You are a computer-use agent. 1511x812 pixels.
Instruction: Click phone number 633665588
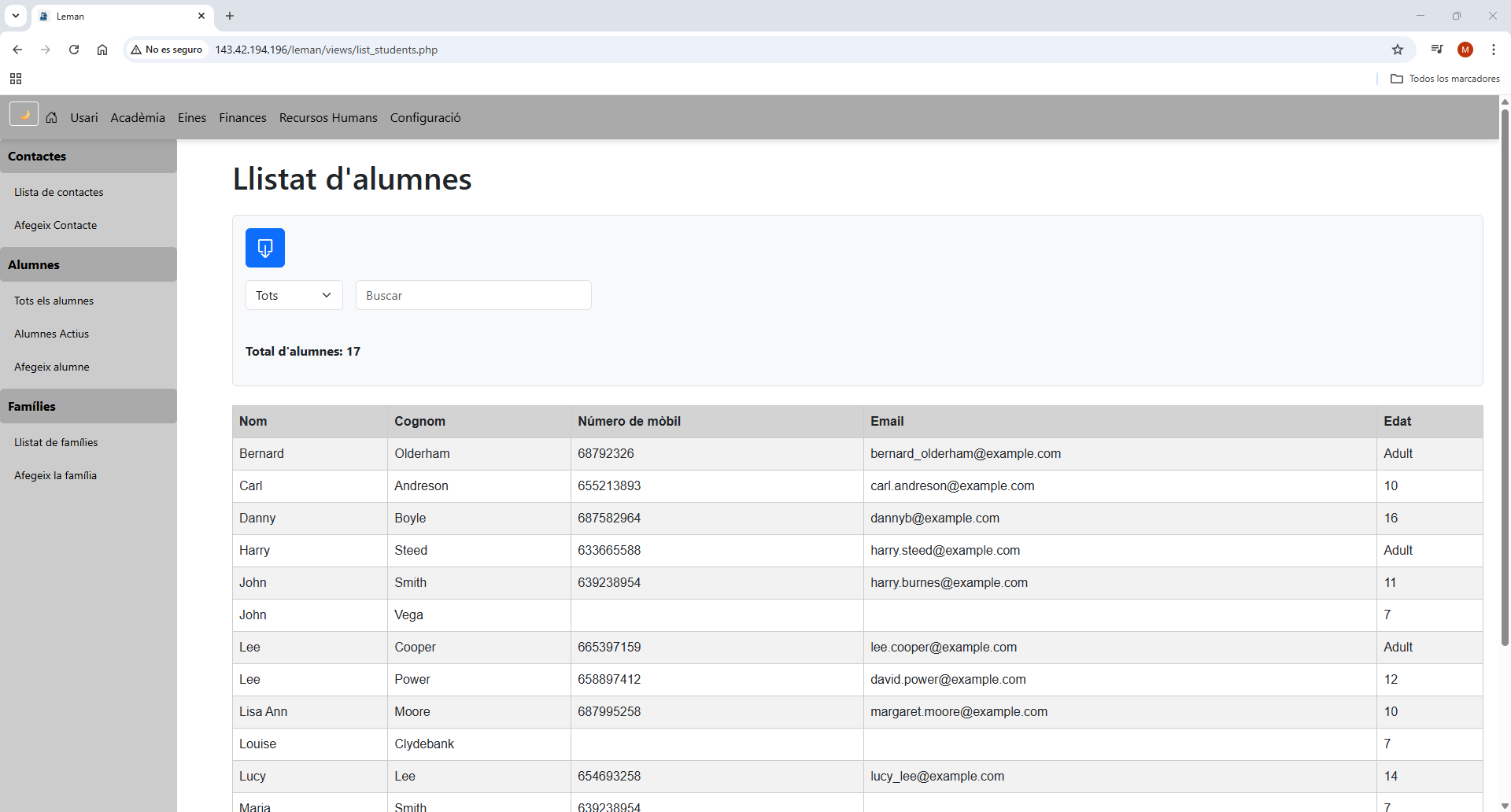[x=609, y=550]
